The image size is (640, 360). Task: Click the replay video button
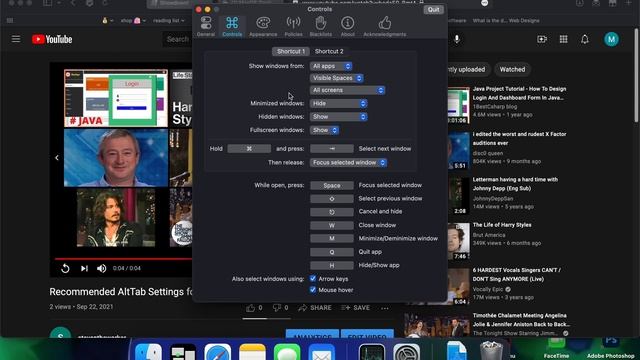[65, 268]
